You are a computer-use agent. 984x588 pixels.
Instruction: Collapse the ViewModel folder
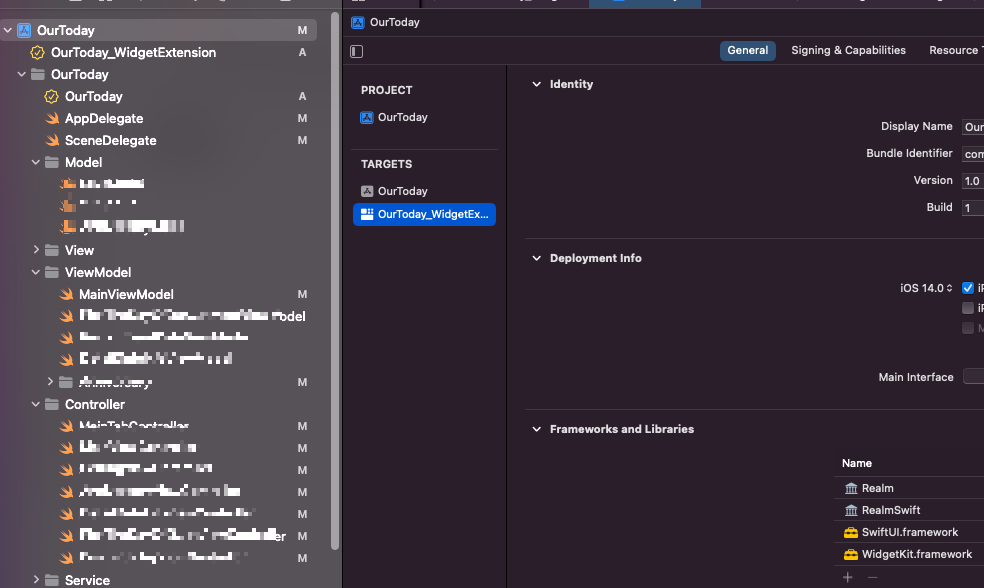(x=36, y=272)
